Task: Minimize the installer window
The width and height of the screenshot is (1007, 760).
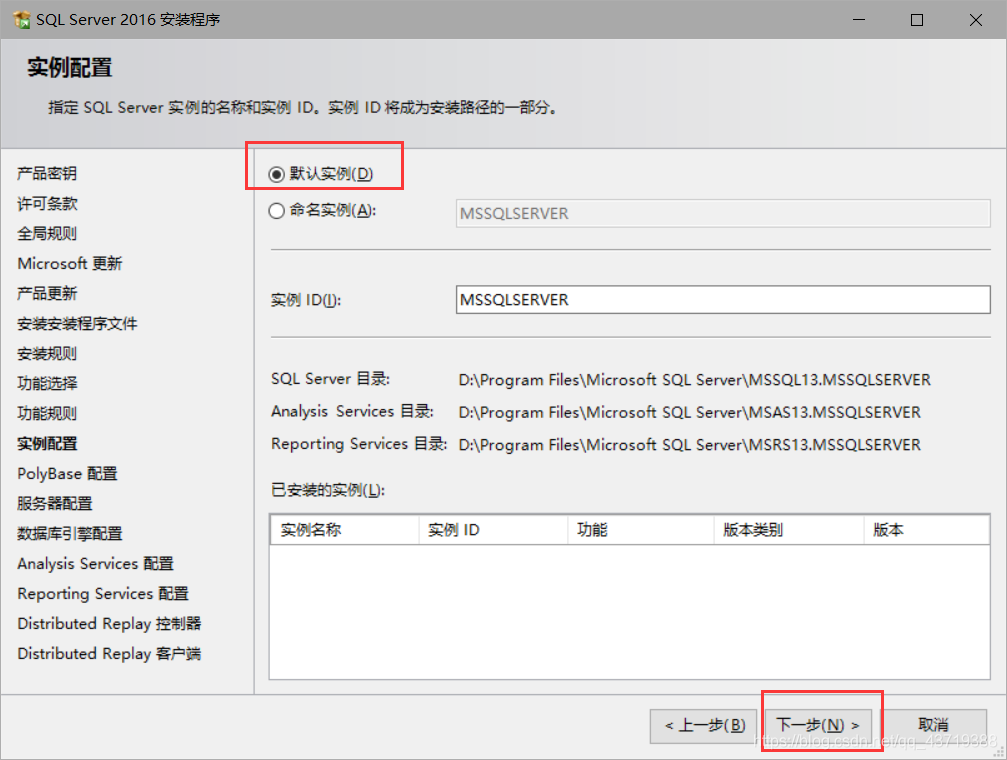Action: click(x=859, y=20)
